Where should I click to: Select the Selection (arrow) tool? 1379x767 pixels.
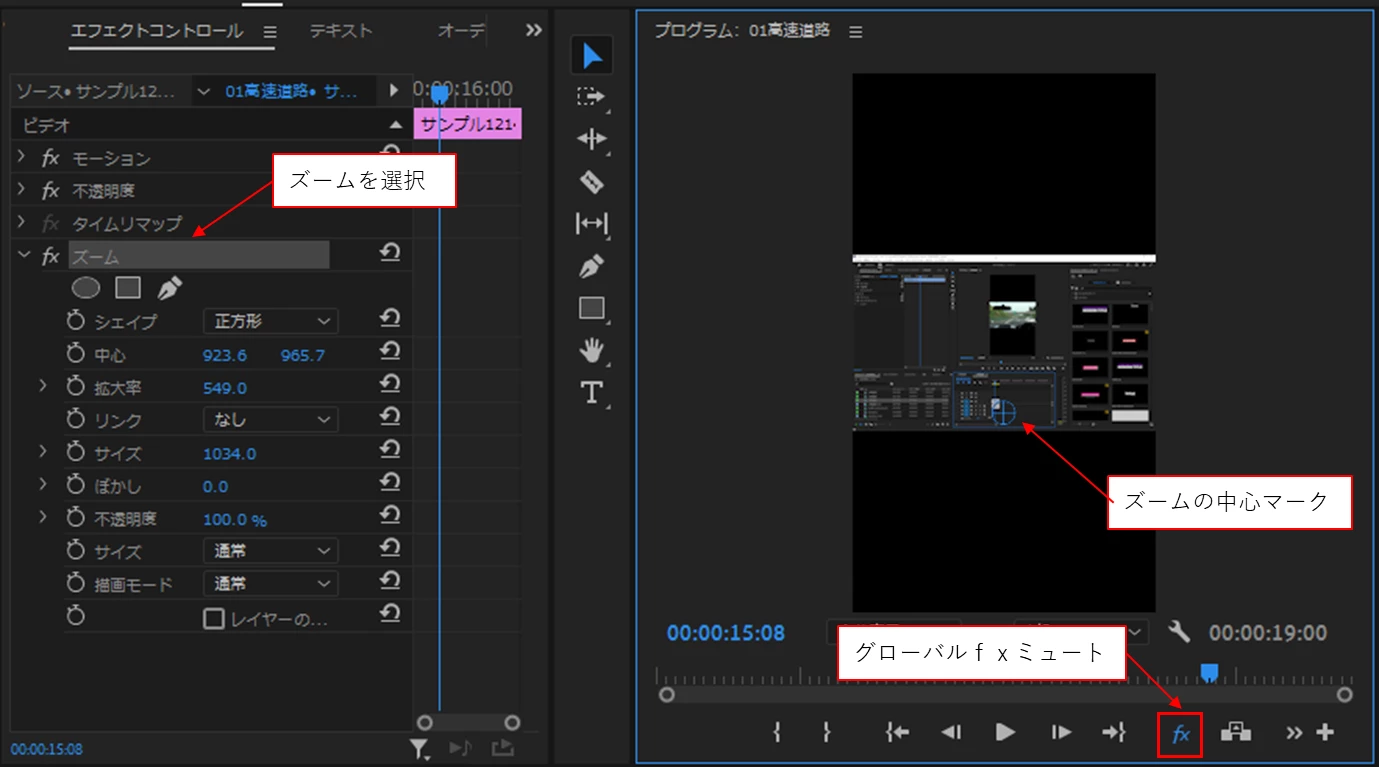(x=592, y=55)
